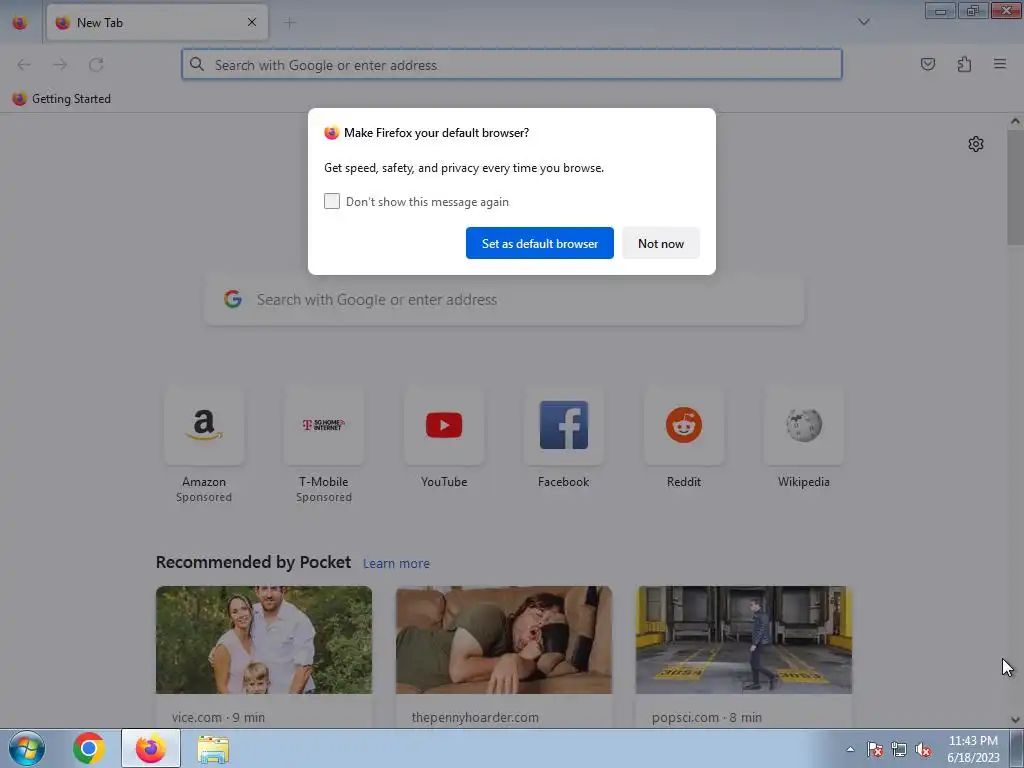Viewport: 1024px width, 768px height.
Task: Focus the page Google search field
Action: click(504, 300)
